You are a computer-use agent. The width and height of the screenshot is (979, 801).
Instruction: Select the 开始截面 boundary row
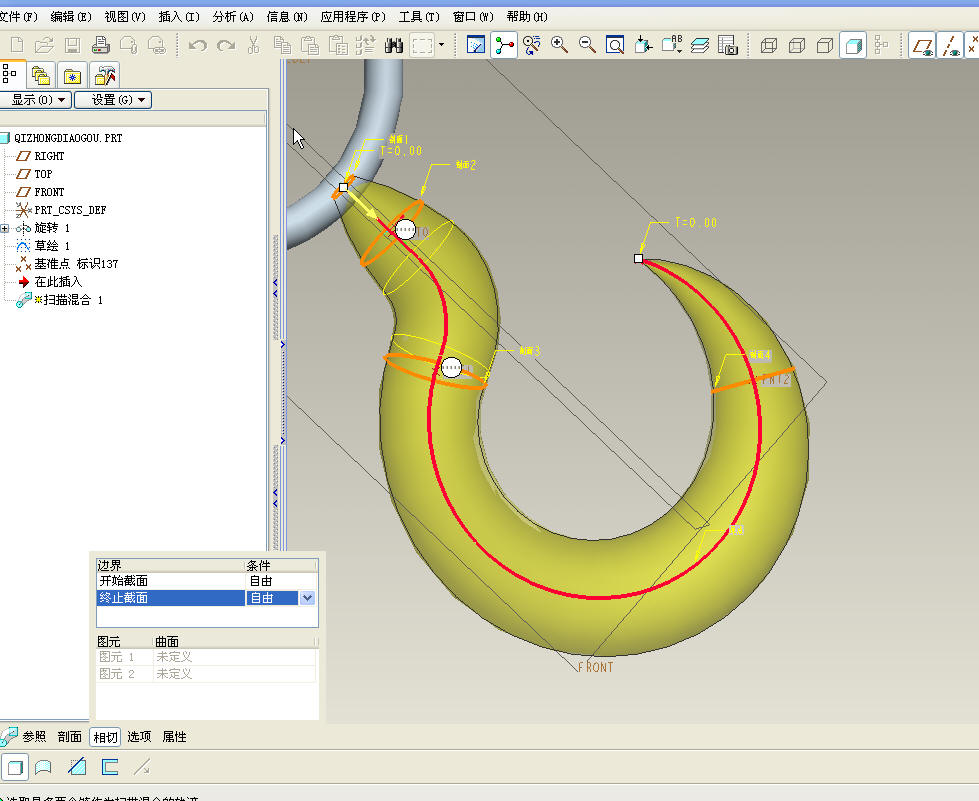[207, 581]
